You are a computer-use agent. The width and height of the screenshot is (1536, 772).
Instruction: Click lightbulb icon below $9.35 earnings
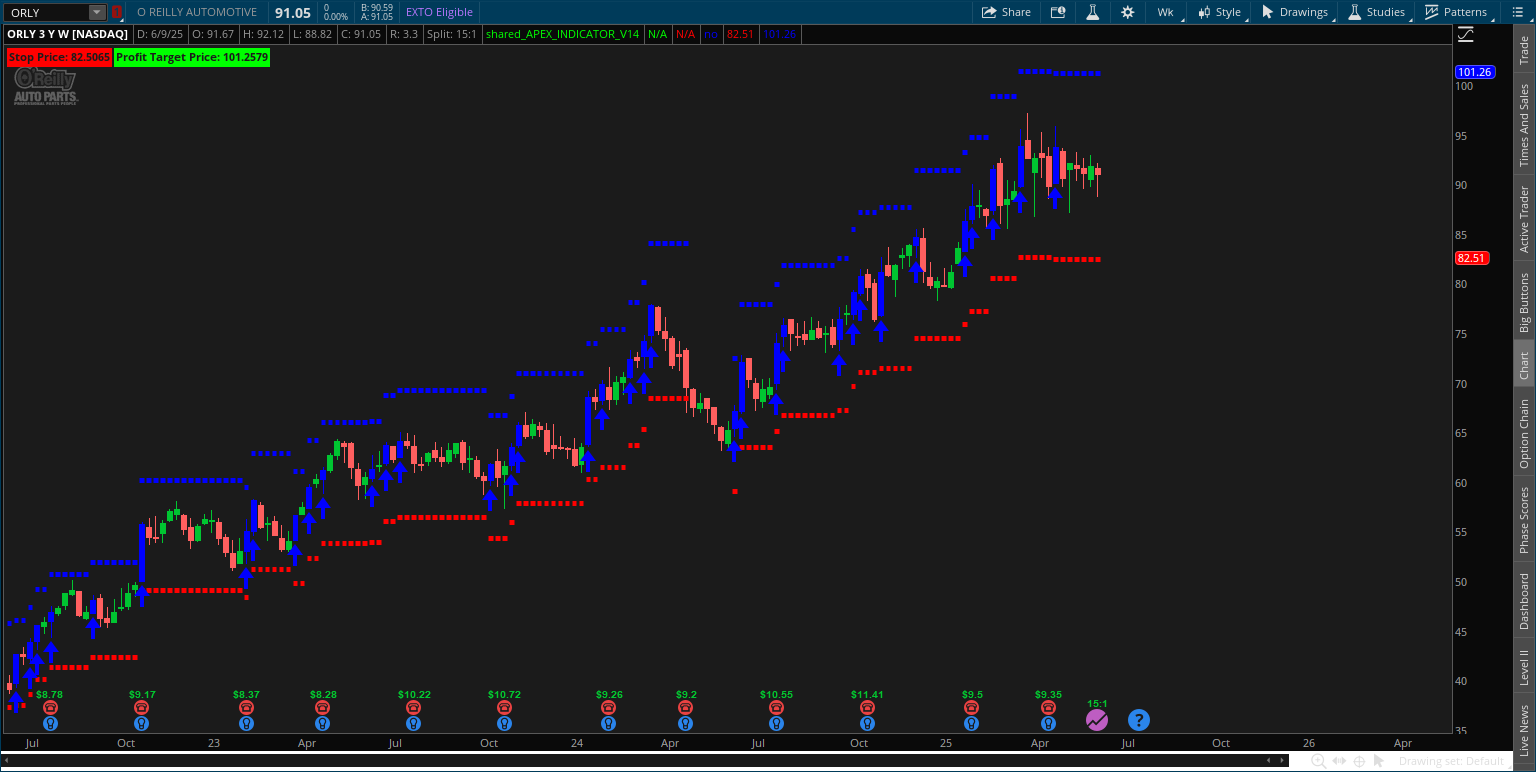1048,723
